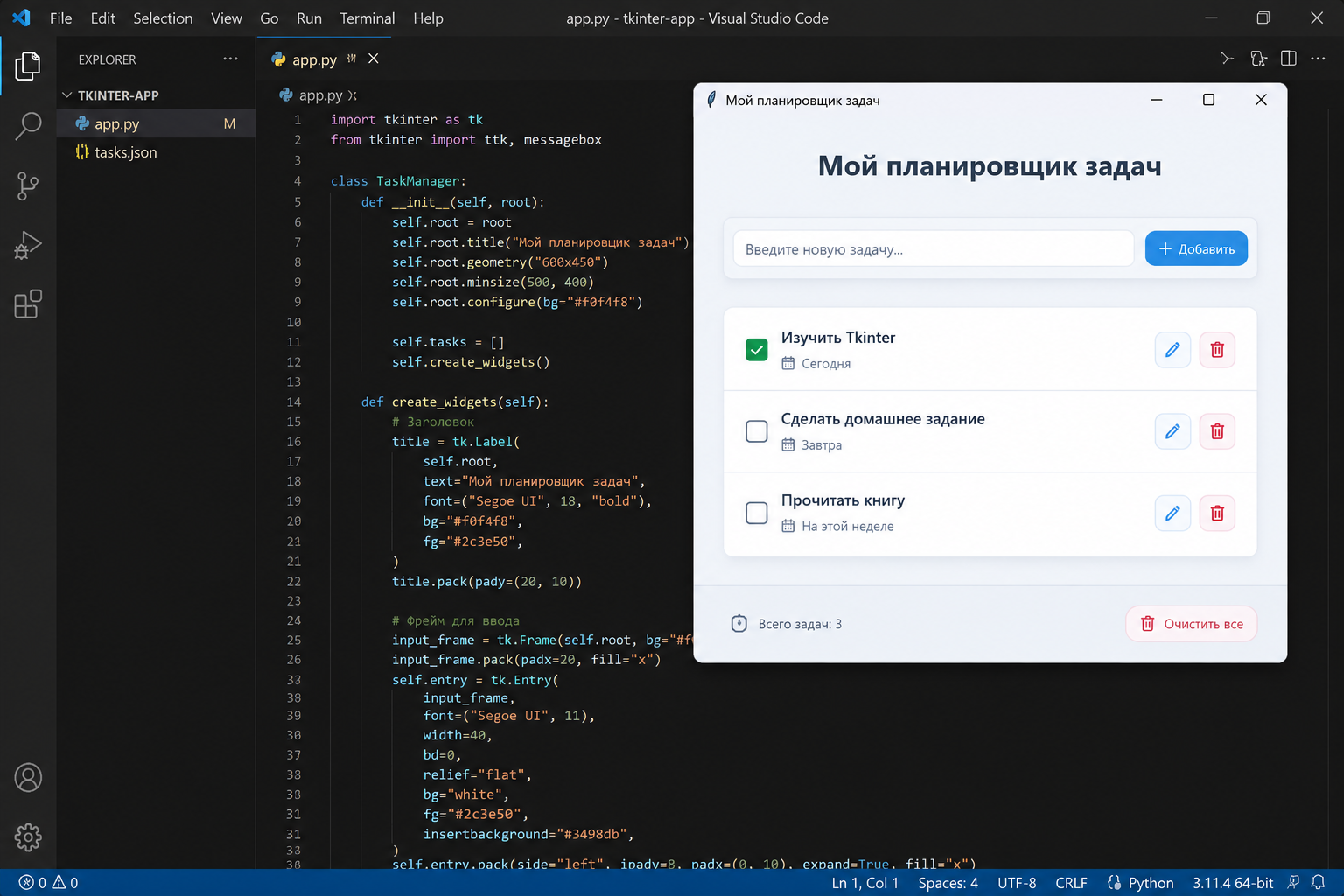Check the 'Прочитать книгу' checkbox
The image size is (1344, 896).
coord(757,513)
